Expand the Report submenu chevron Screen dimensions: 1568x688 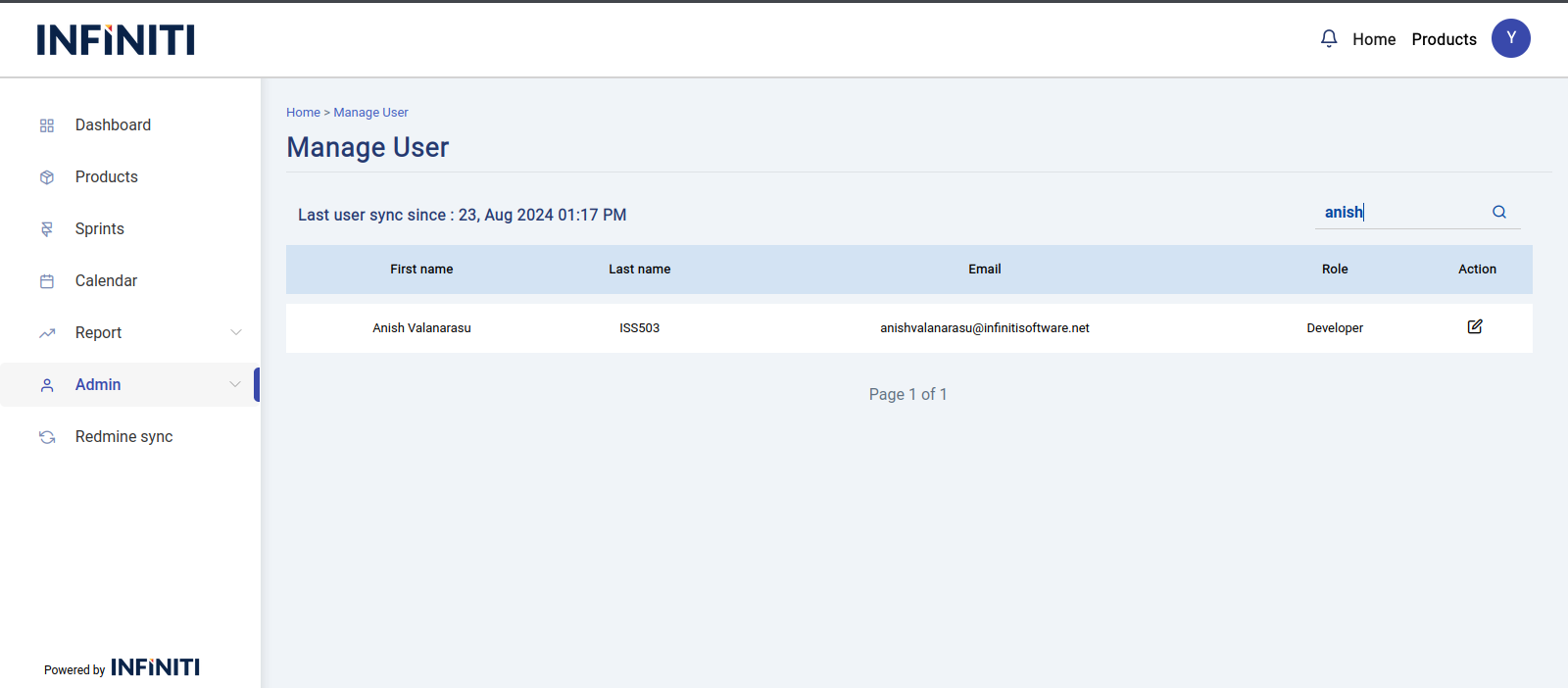pos(235,333)
